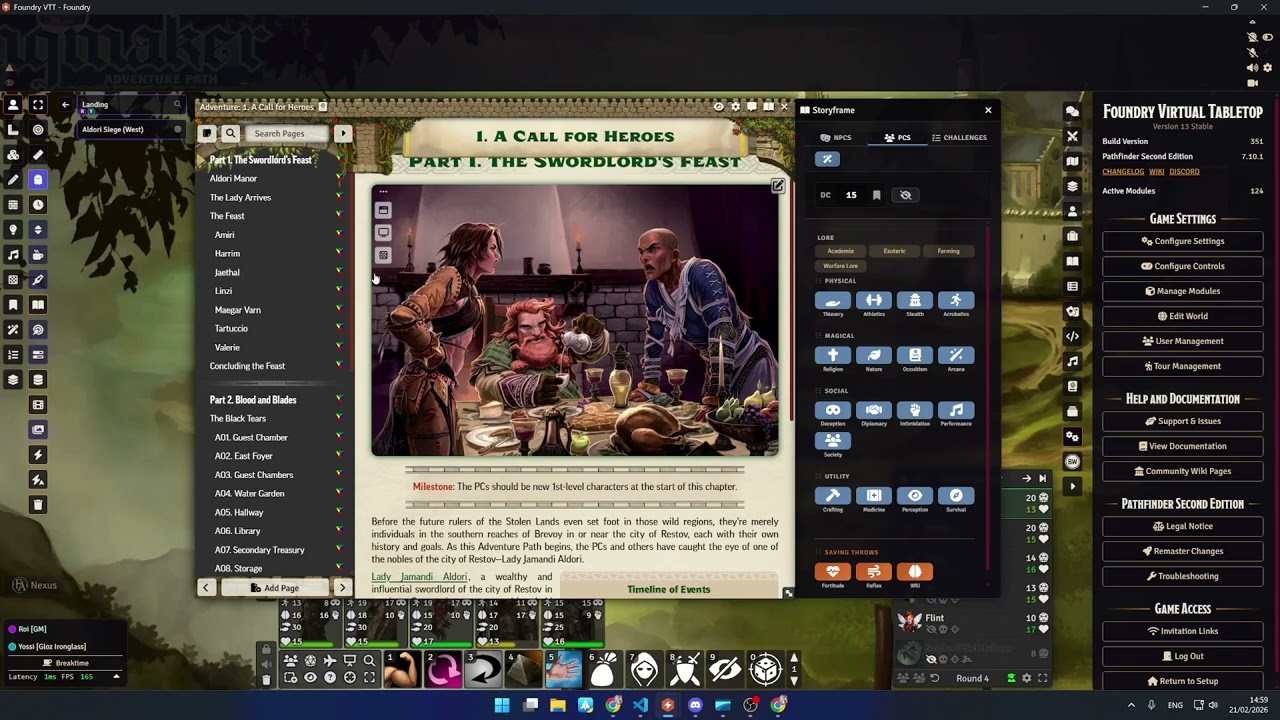Select the Religion skill icon
Viewport: 1280px width, 720px height.
[833, 355]
